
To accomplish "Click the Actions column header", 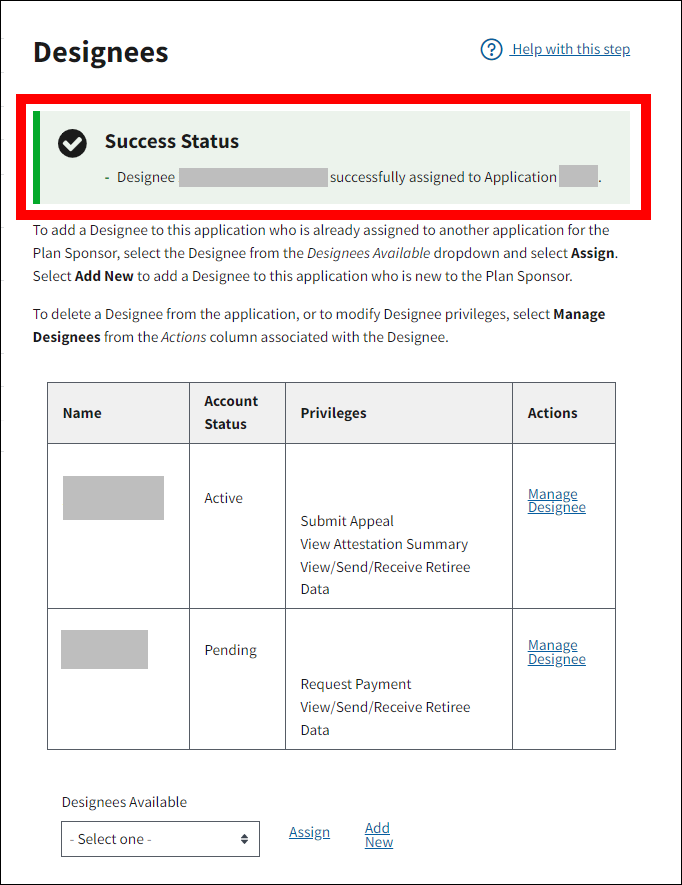I will (553, 413).
